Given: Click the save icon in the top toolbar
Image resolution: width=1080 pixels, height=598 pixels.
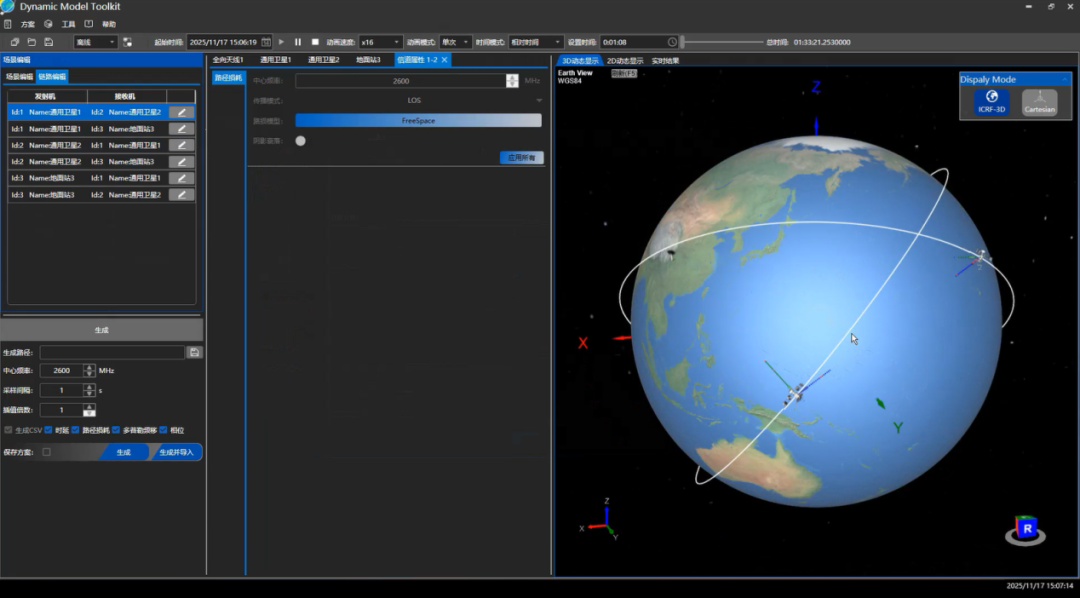Looking at the screenshot, I should (48, 42).
